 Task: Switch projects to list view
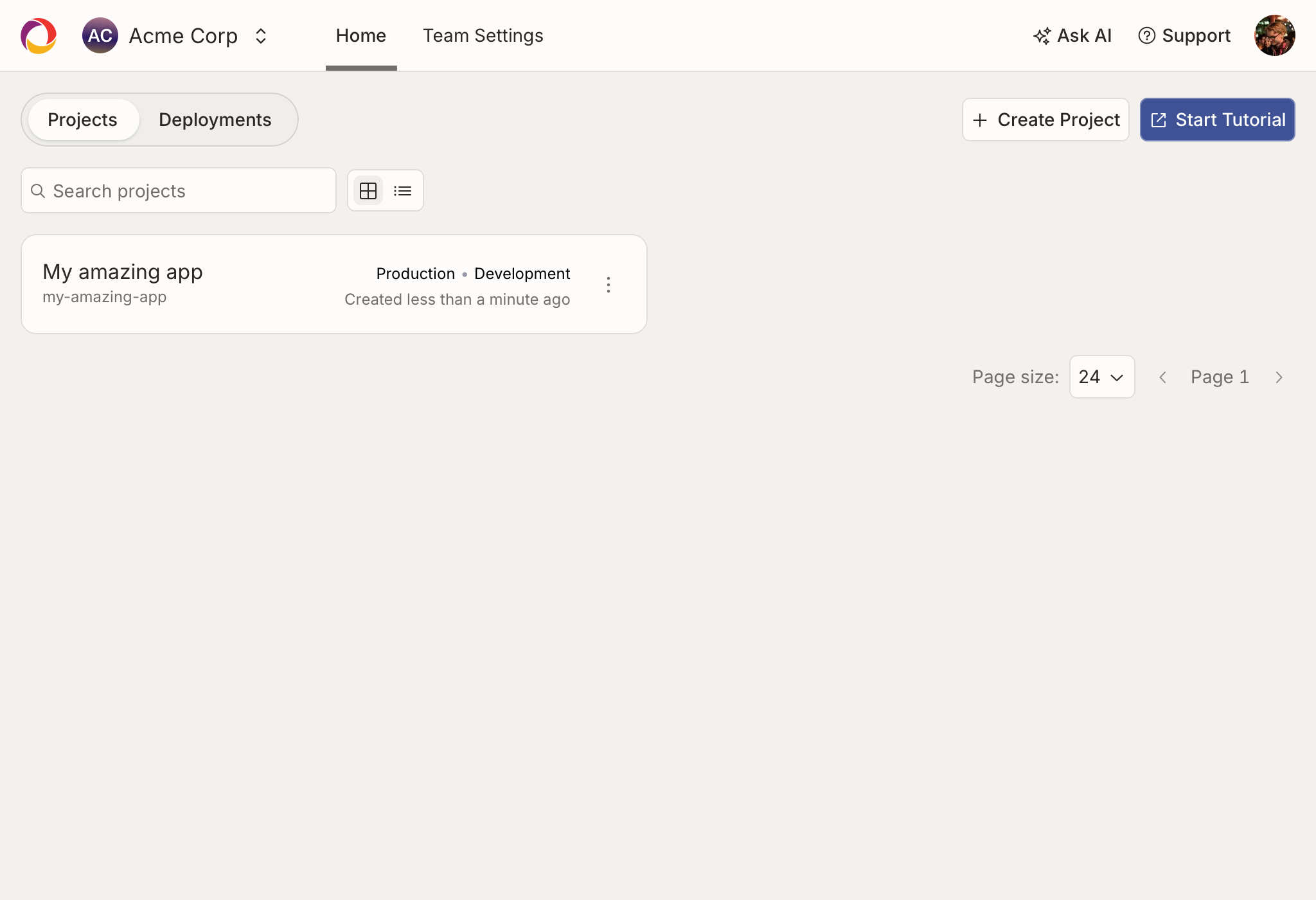pyautogui.click(x=402, y=190)
